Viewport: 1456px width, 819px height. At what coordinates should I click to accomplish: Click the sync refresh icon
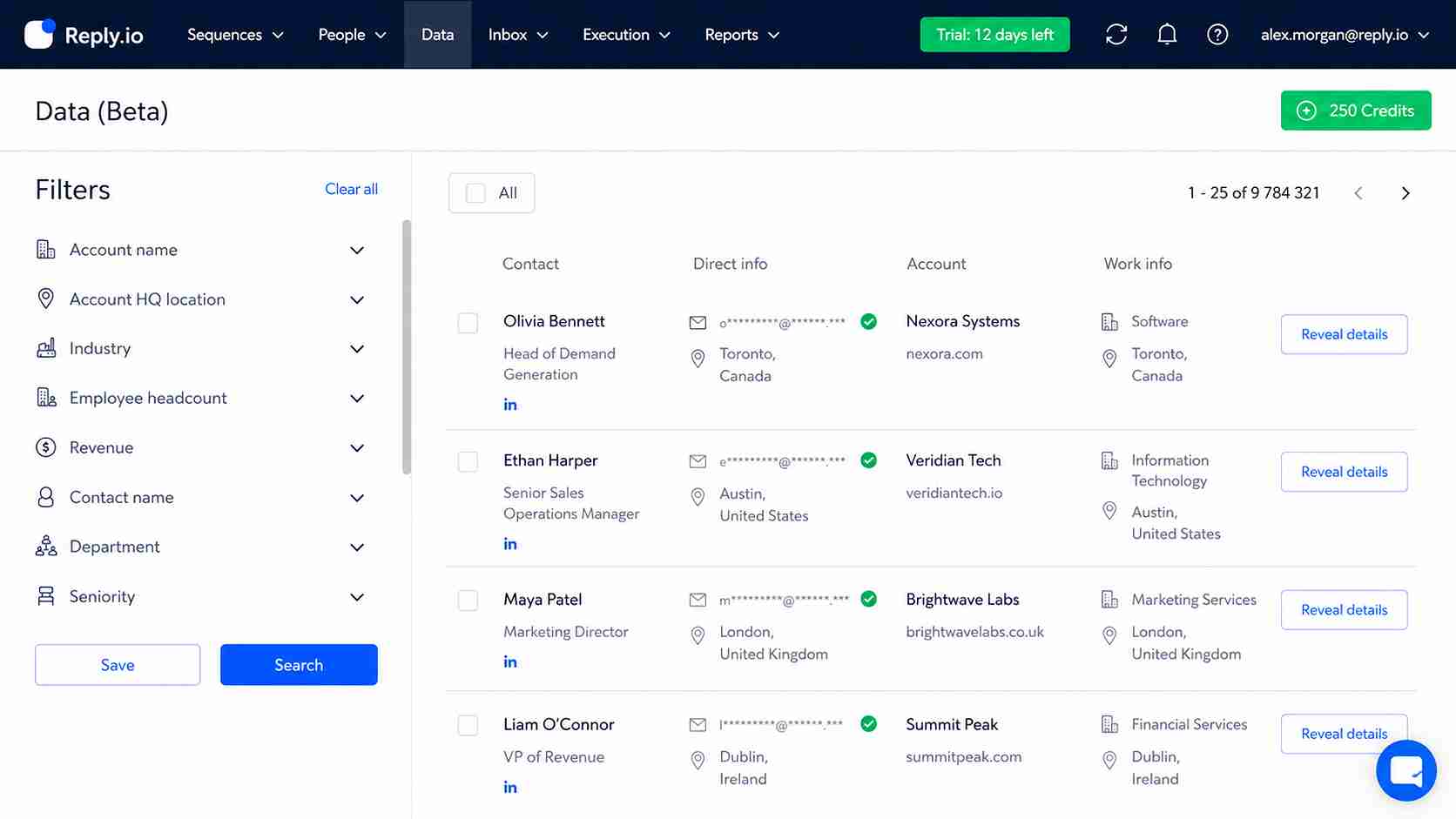[x=1116, y=35]
